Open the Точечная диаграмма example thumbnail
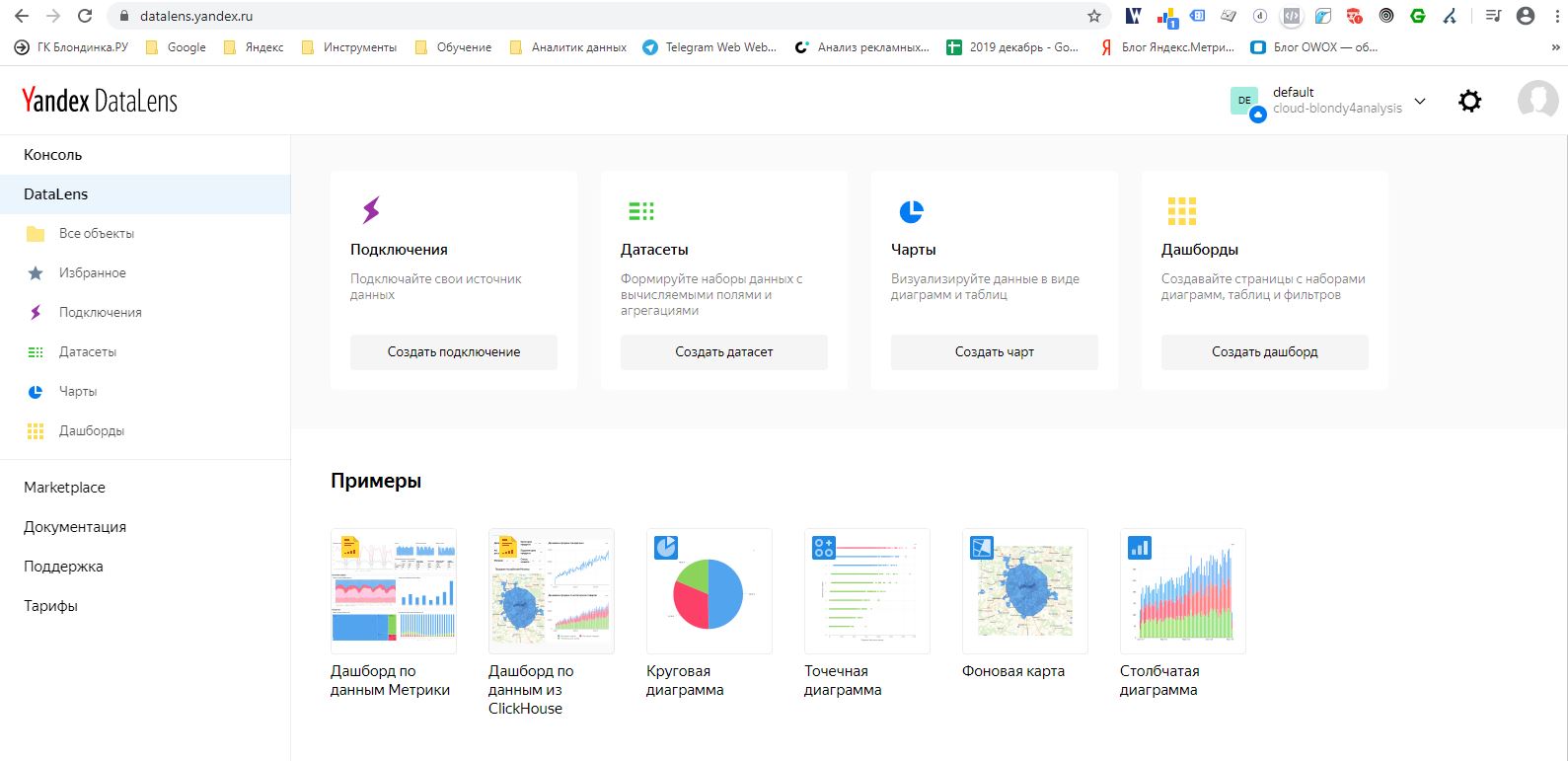This screenshot has width=1568, height=761. [867, 591]
